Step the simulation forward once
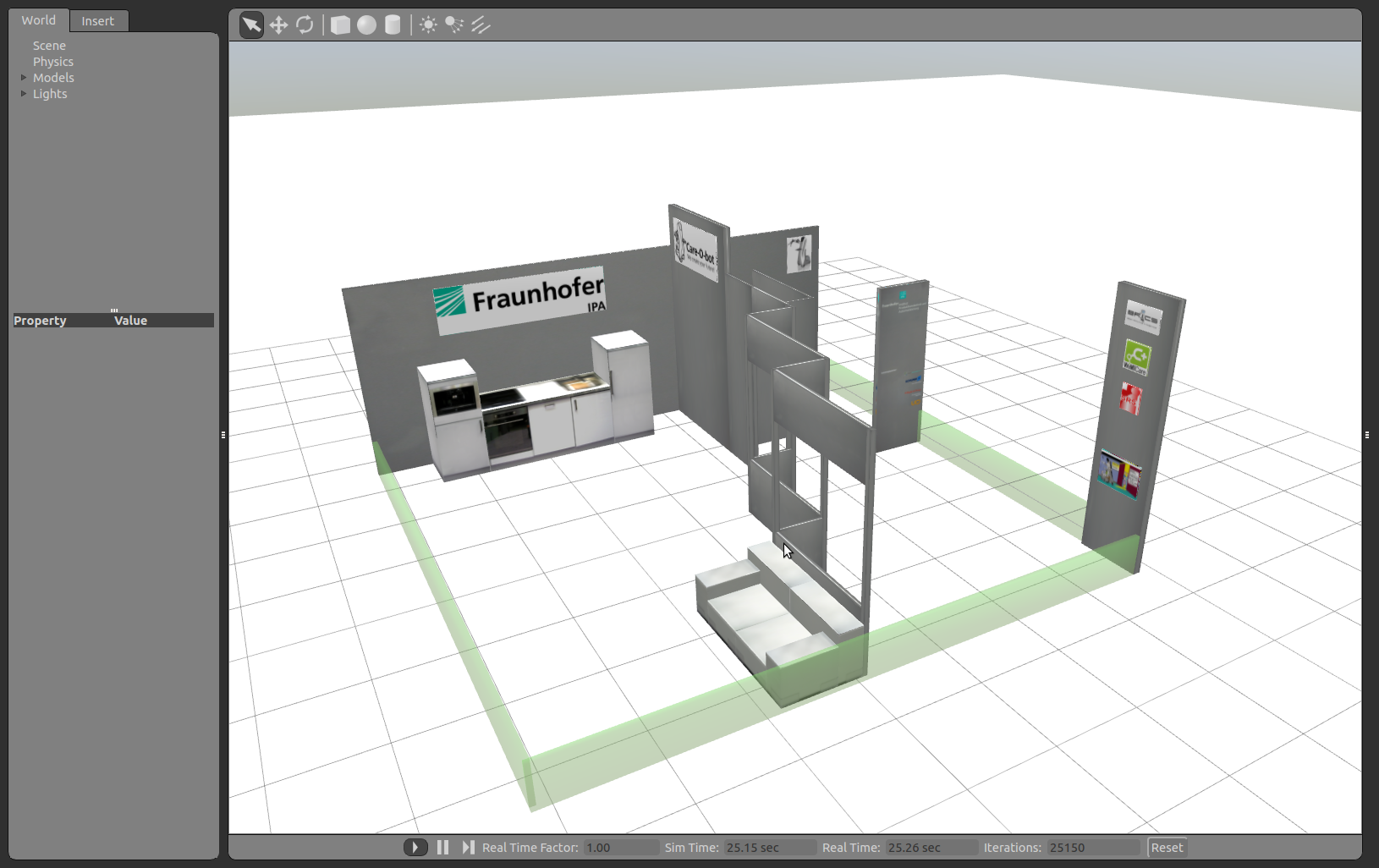1379x868 pixels. click(x=468, y=847)
